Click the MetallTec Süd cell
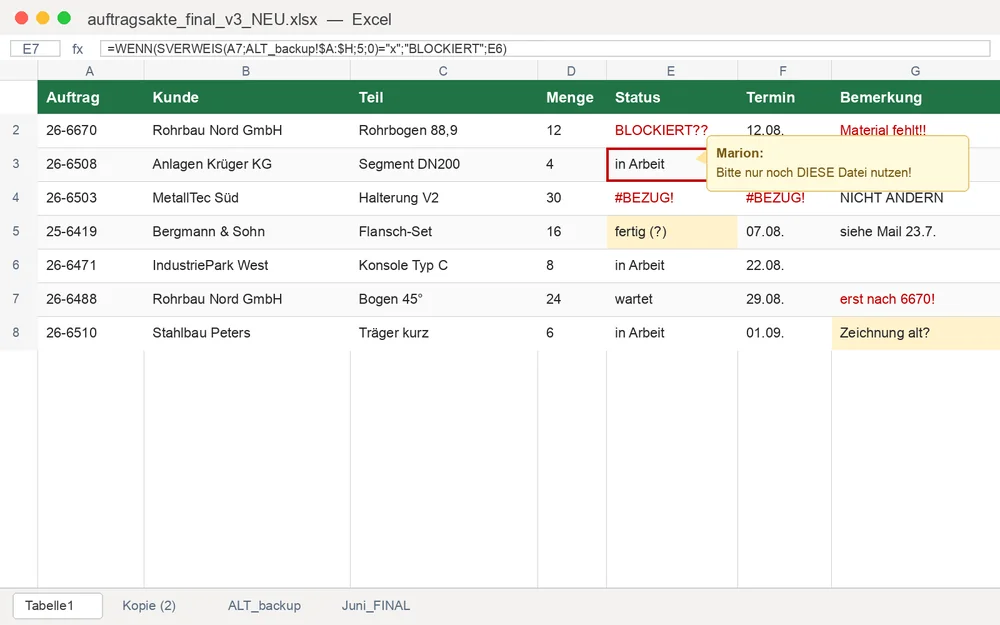This screenshot has height=625, width=1000. (x=247, y=198)
